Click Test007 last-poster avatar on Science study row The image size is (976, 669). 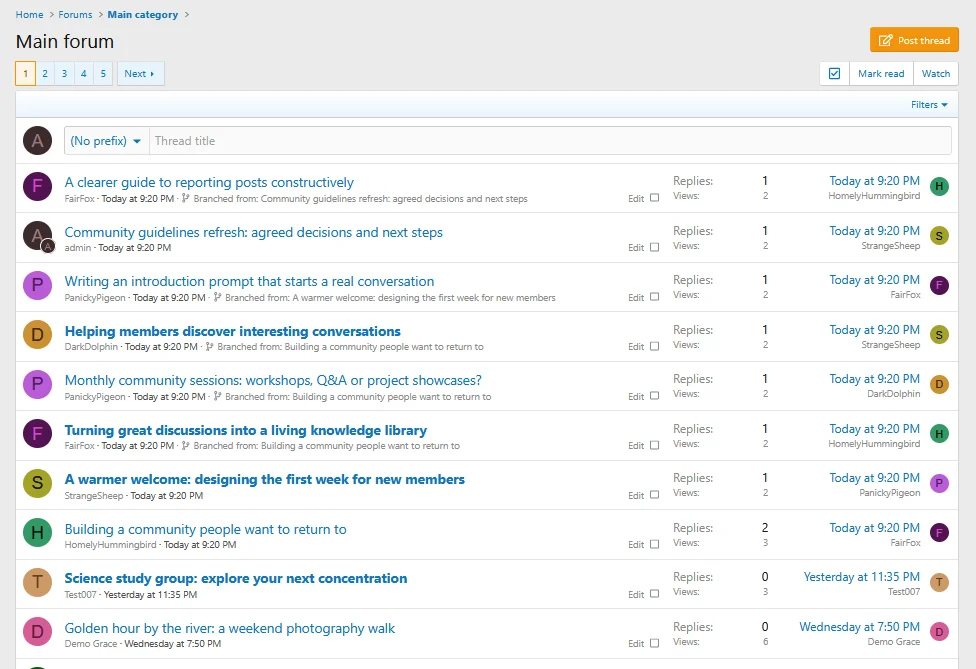coord(939,582)
